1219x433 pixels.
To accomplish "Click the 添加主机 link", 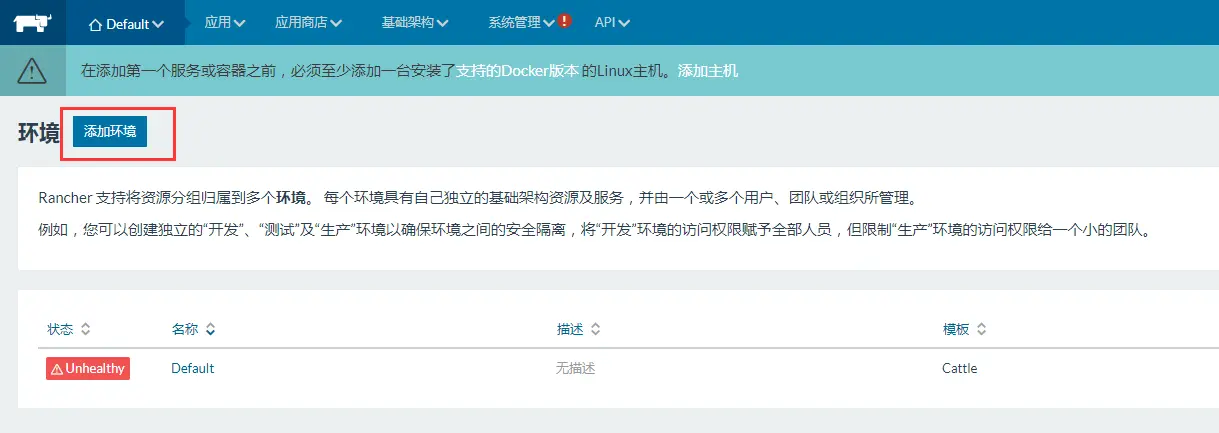I will pyautogui.click(x=708, y=72).
